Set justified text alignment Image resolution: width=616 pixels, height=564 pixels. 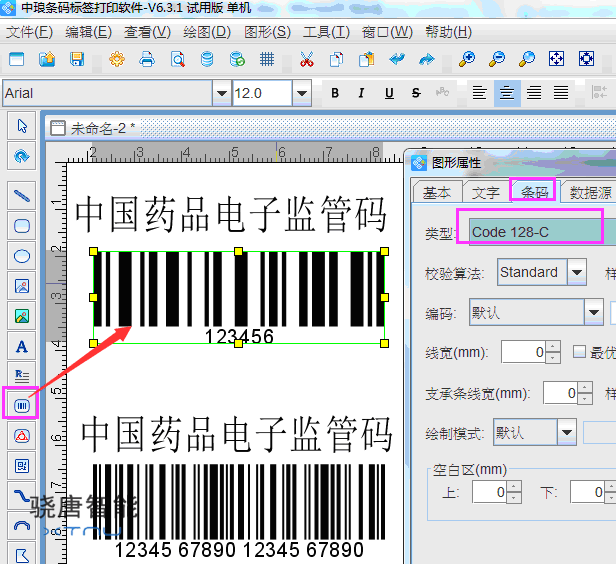coord(561,93)
